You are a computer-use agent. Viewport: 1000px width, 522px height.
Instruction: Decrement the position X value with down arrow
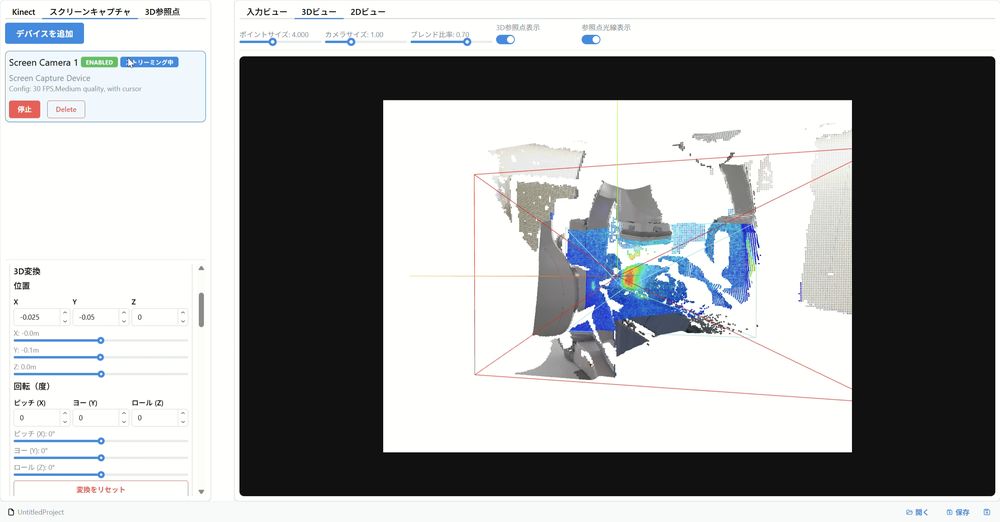tap(64, 320)
